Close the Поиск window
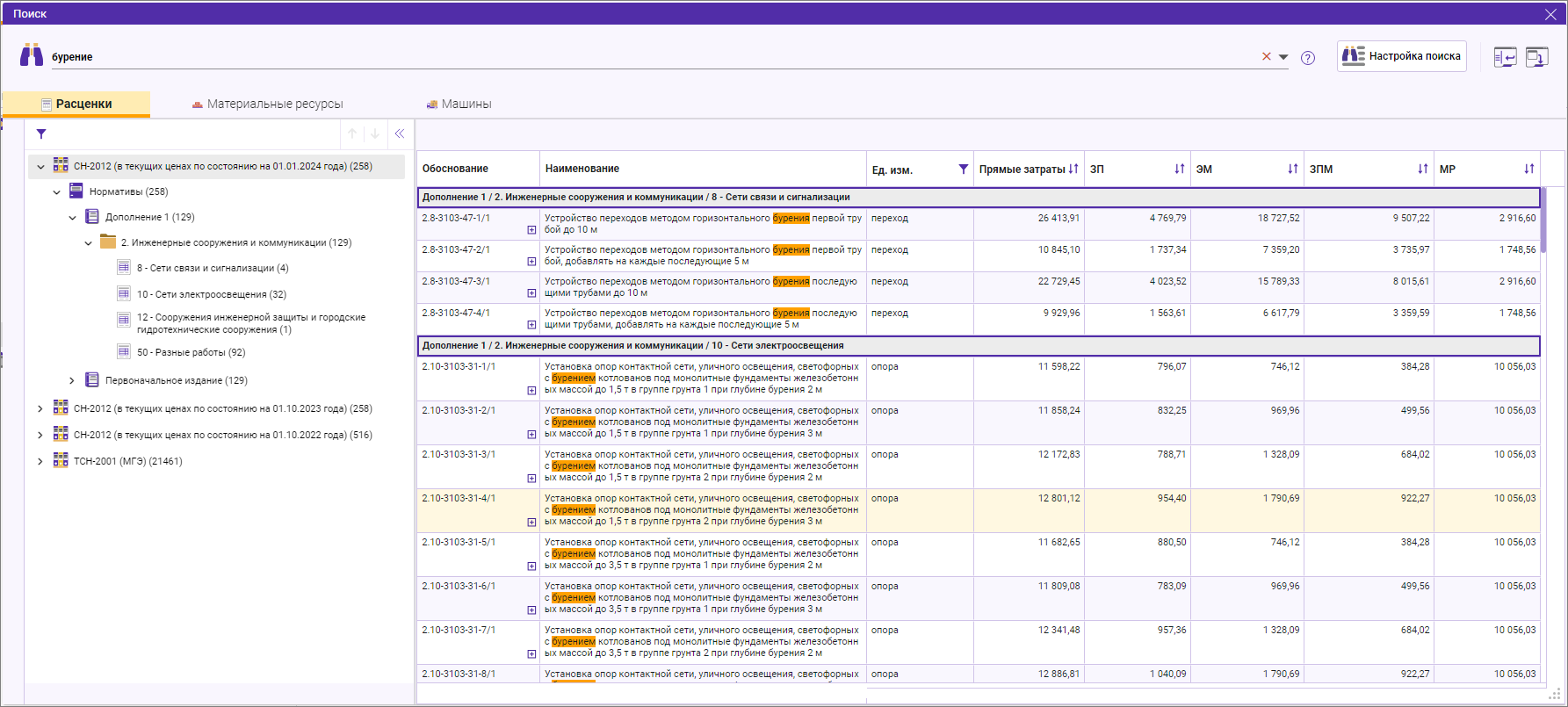The height and width of the screenshot is (707, 1568). pyautogui.click(x=1550, y=14)
